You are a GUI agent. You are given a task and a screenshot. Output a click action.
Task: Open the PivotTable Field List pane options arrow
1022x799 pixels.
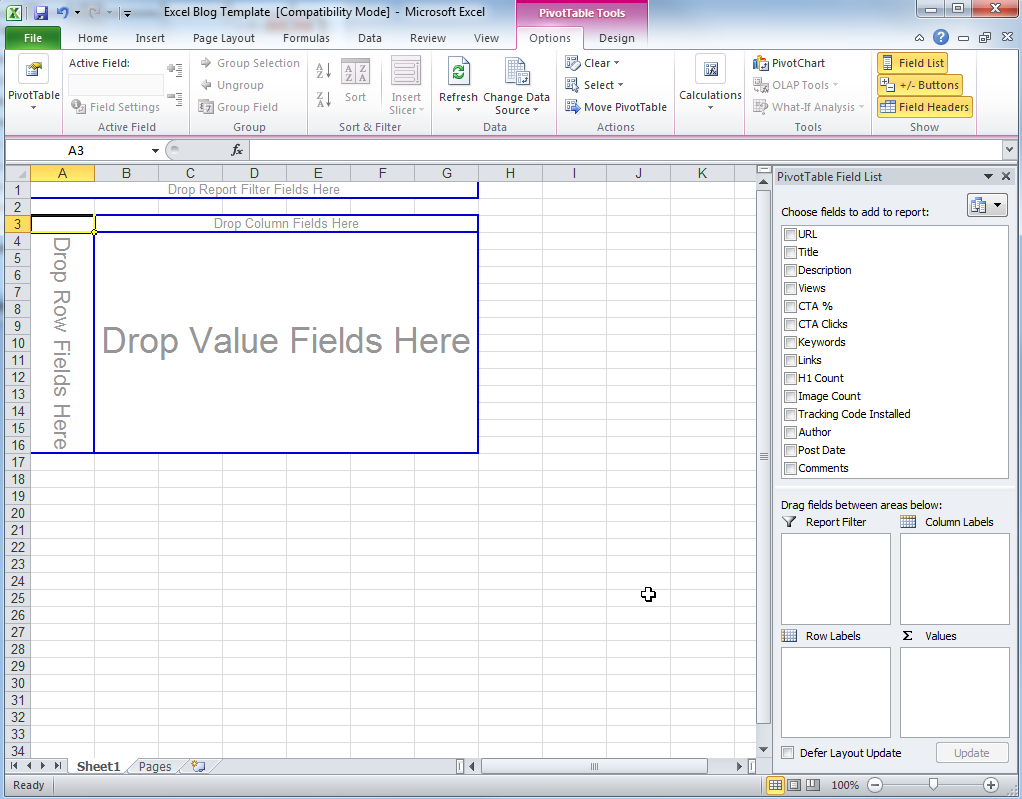[988, 176]
